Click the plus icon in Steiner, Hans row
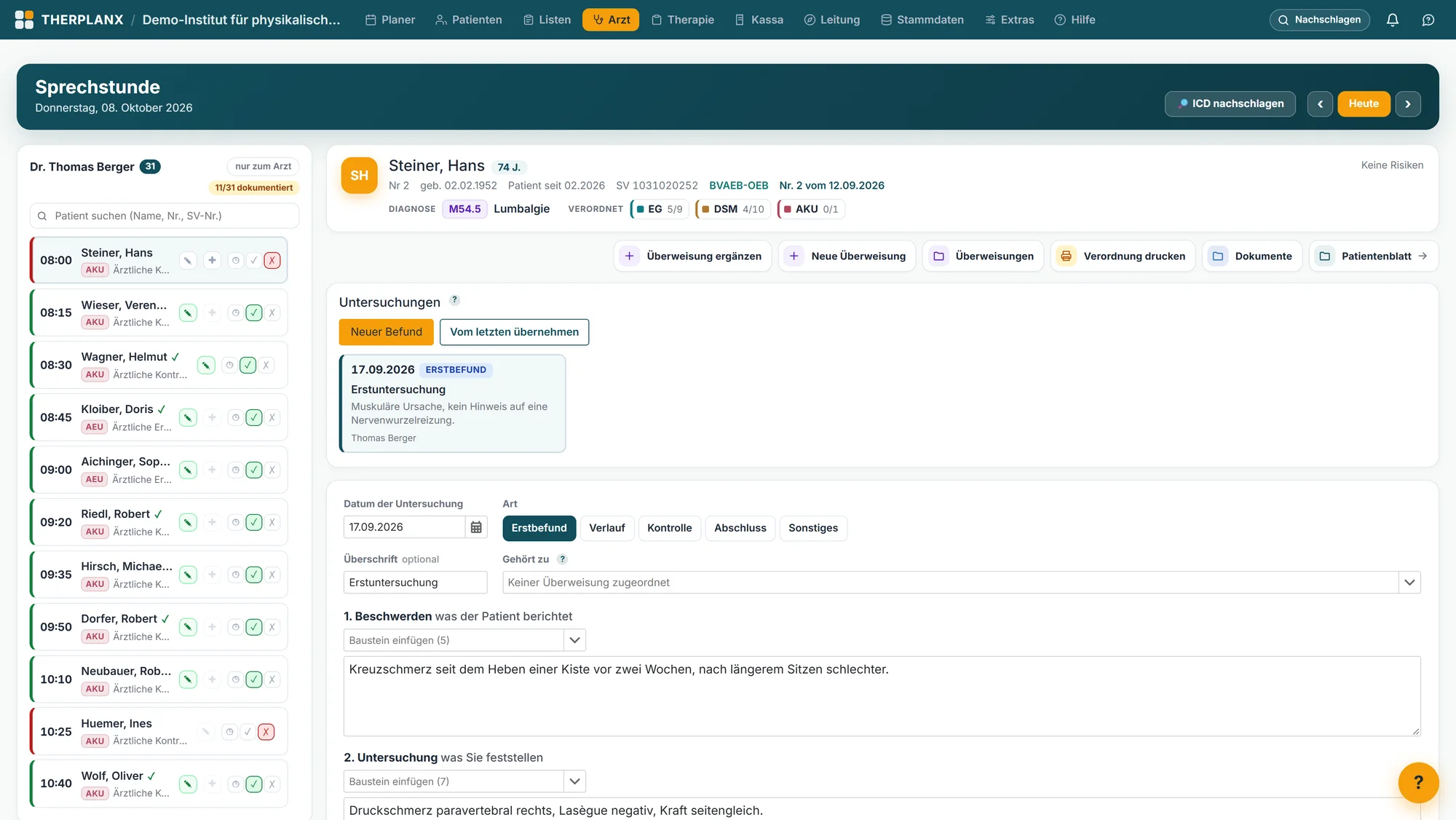The width and height of the screenshot is (1456, 820). [212, 260]
